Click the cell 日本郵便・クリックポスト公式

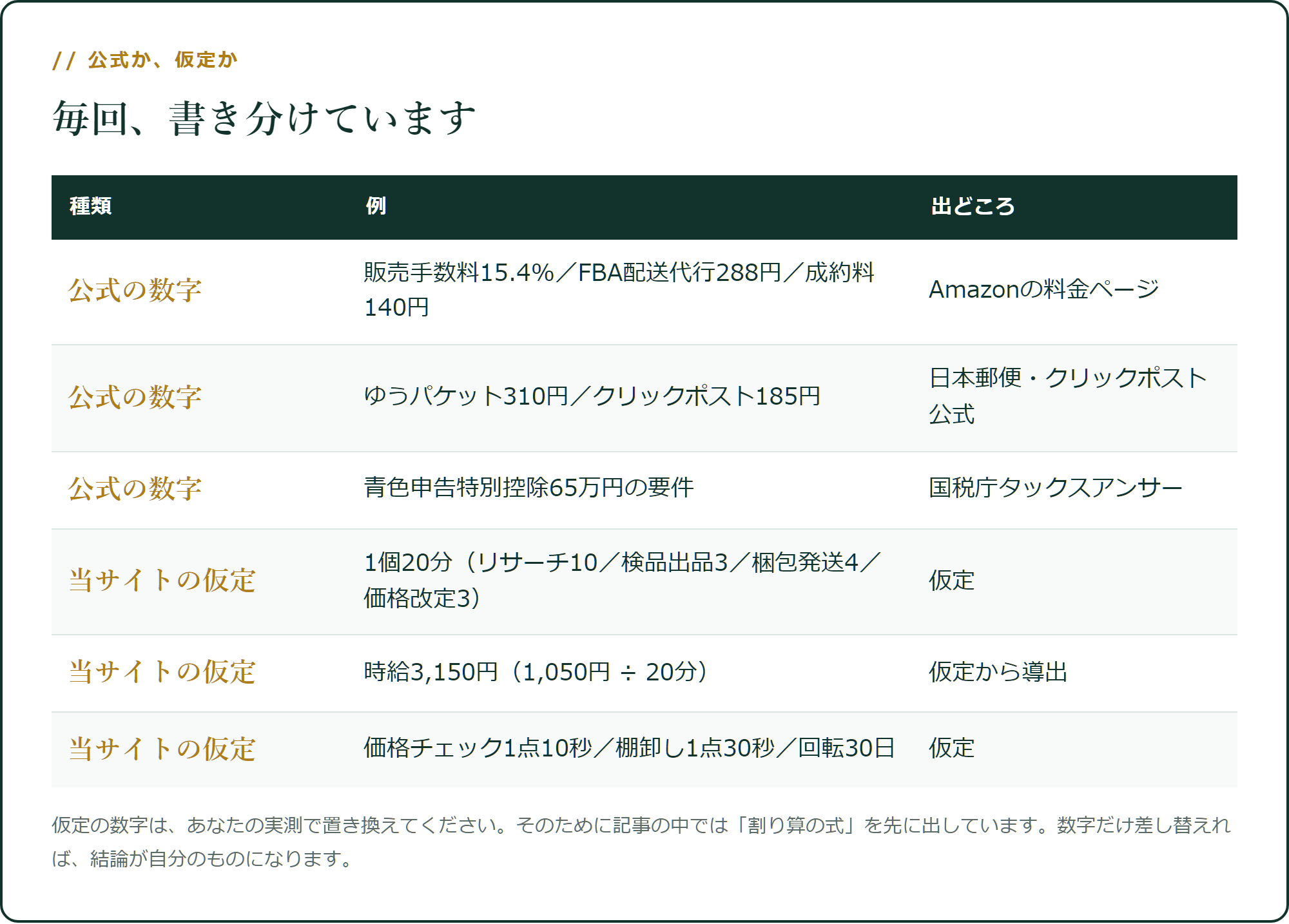(x=1069, y=396)
